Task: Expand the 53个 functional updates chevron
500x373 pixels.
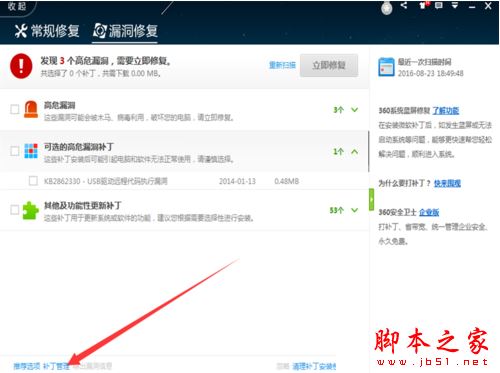Action: (355, 210)
